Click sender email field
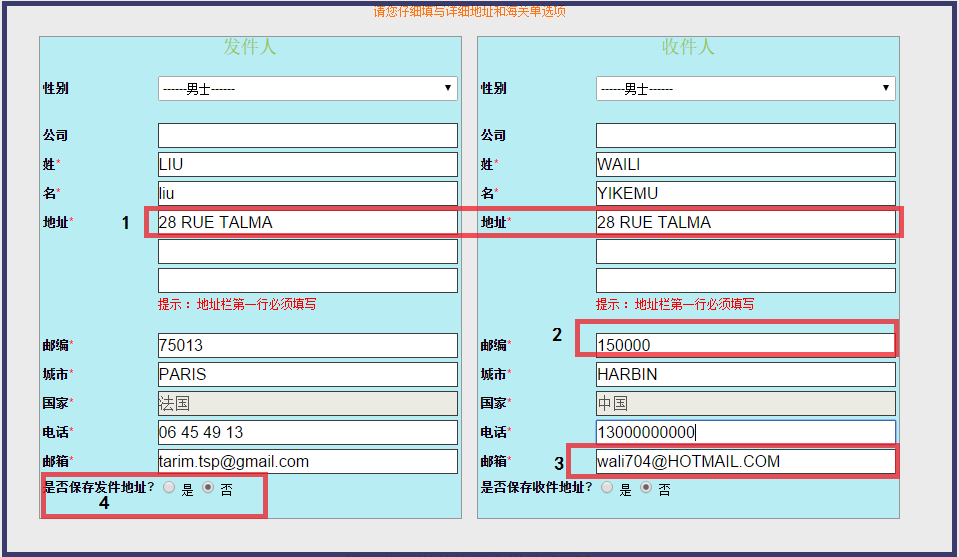959x557 pixels. 307,461
